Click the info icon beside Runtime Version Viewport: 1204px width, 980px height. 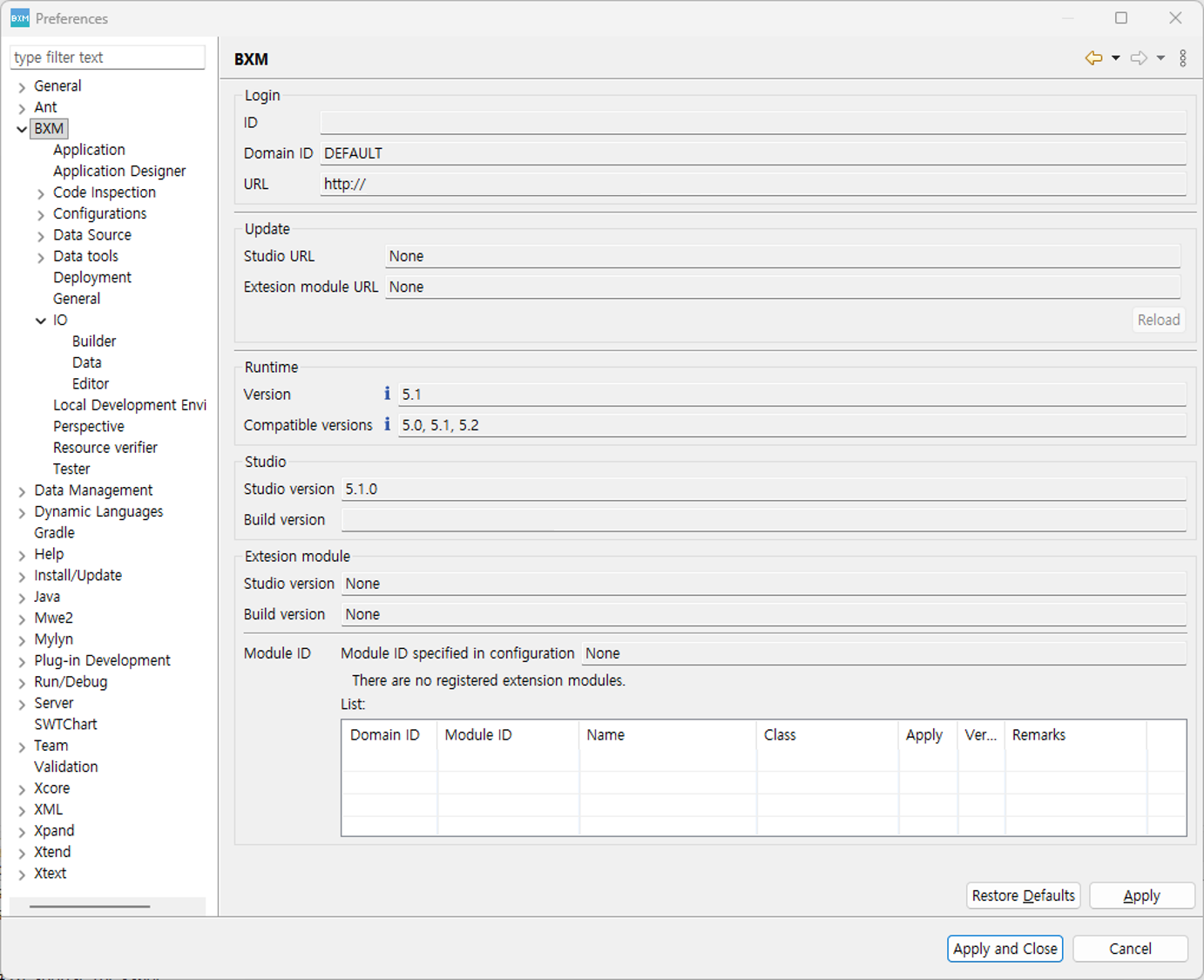(x=387, y=394)
